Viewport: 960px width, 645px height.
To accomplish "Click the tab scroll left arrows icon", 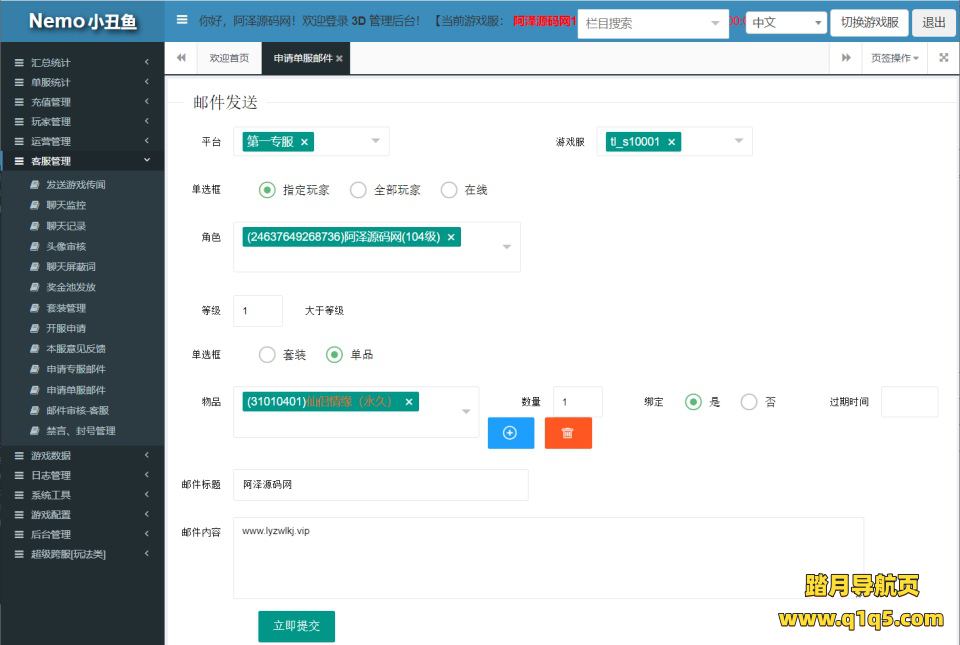I will point(181,58).
